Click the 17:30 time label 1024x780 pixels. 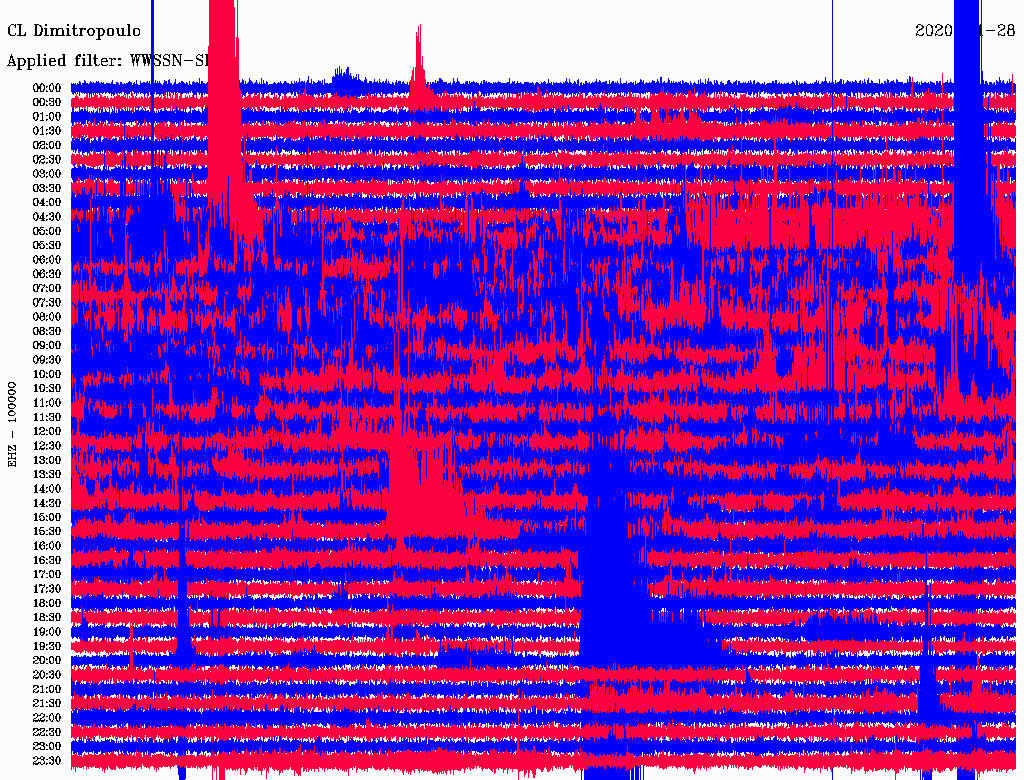click(47, 589)
